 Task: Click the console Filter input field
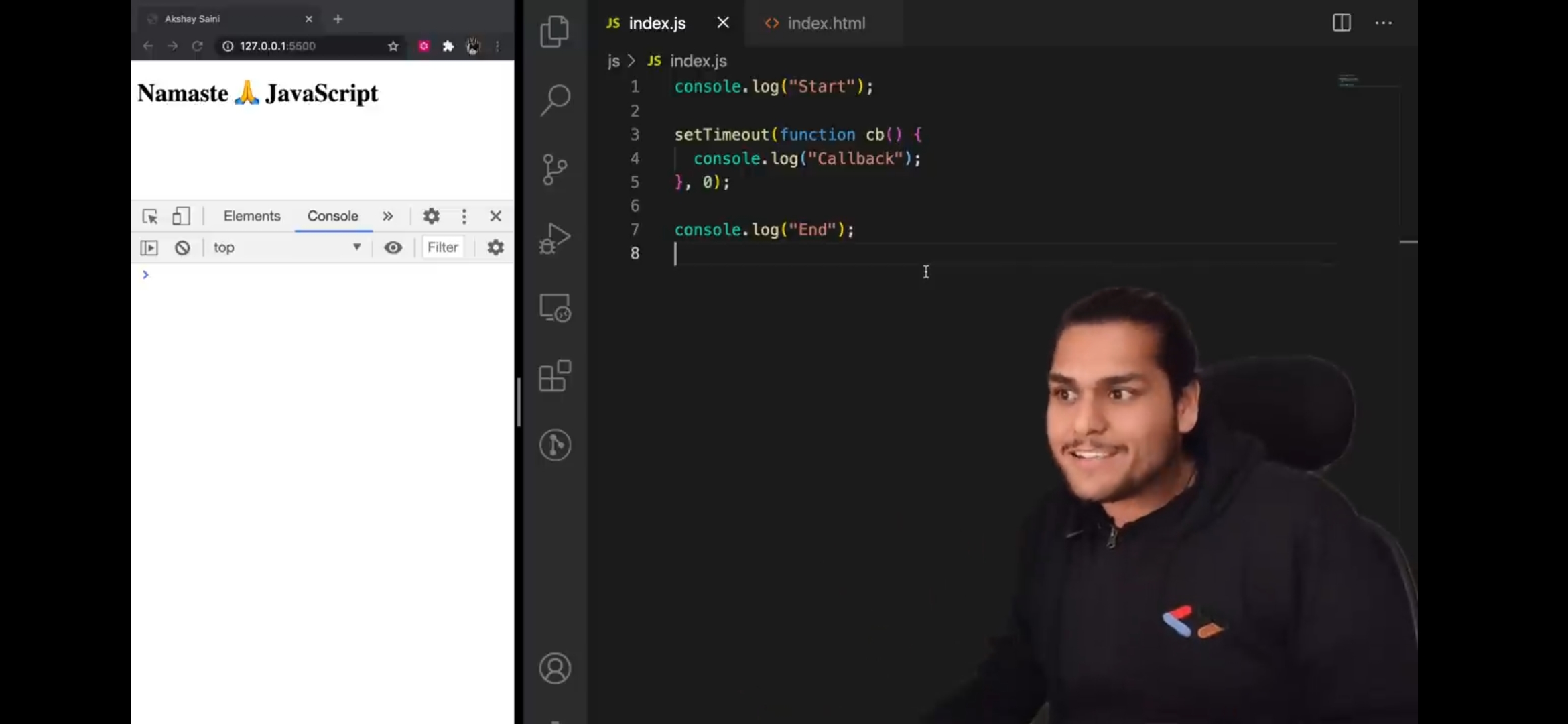(x=444, y=248)
